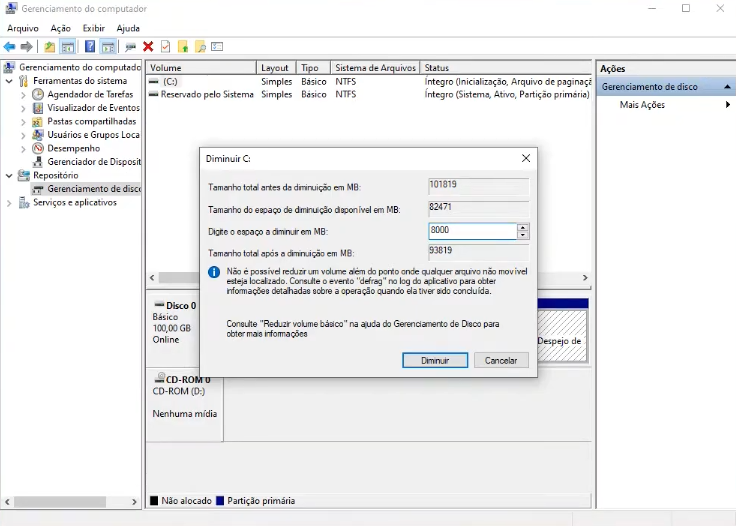Click the Gerenciador de Dispositivos icon
This screenshot has width=736, height=526.
(x=38, y=162)
